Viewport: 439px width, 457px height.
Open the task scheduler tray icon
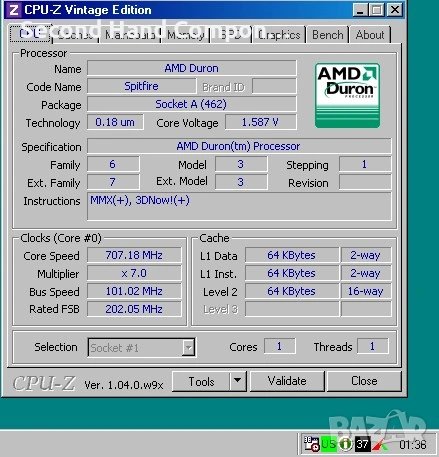pos(311,444)
